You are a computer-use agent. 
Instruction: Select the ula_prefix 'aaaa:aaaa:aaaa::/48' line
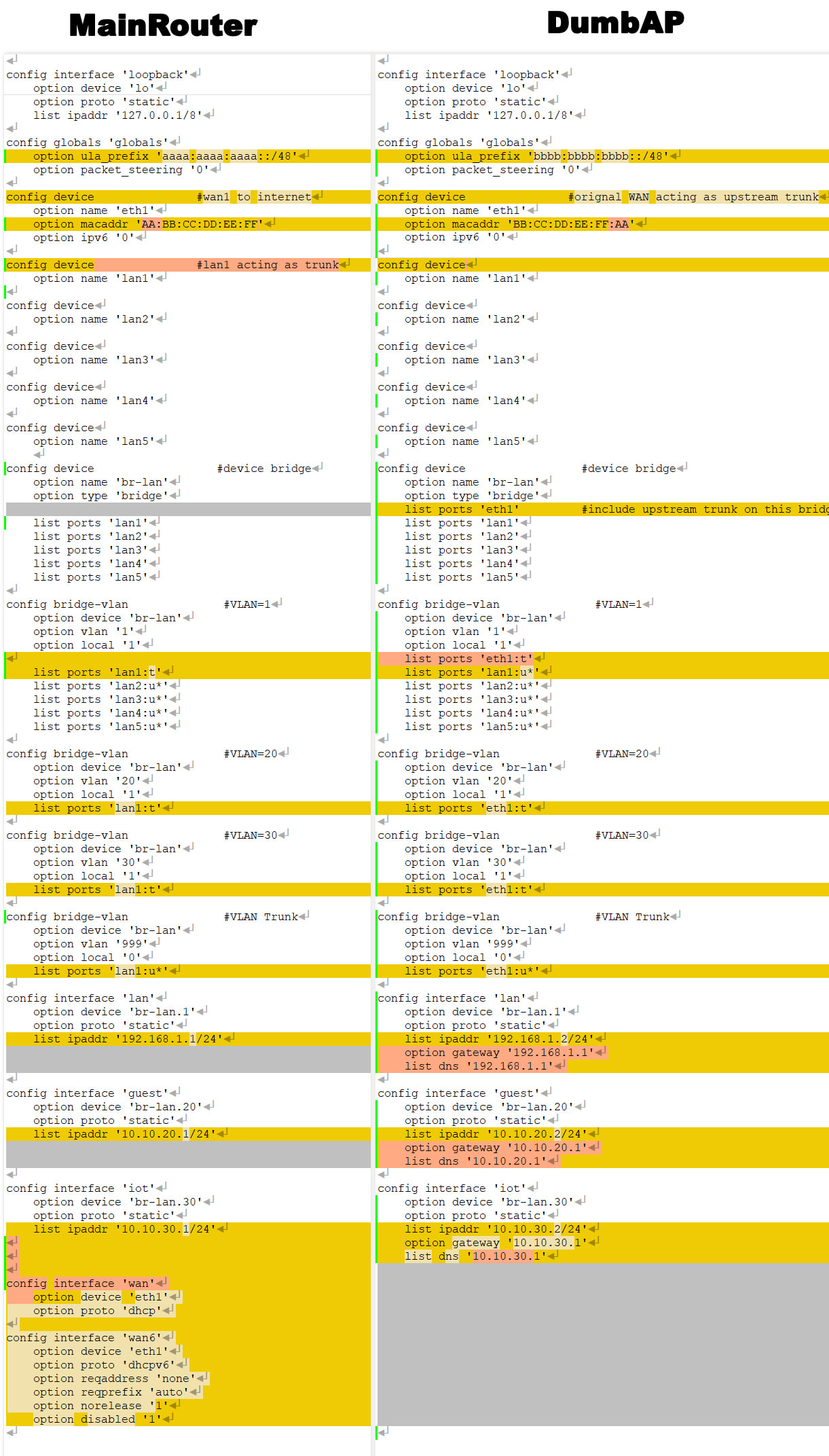coord(162,156)
